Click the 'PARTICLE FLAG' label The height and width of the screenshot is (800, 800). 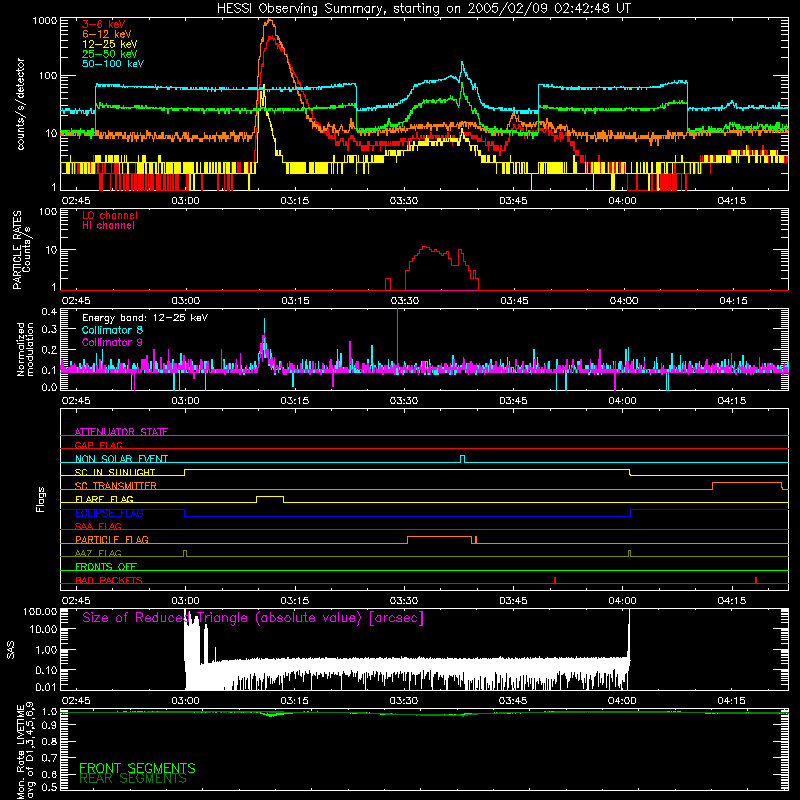point(112,539)
